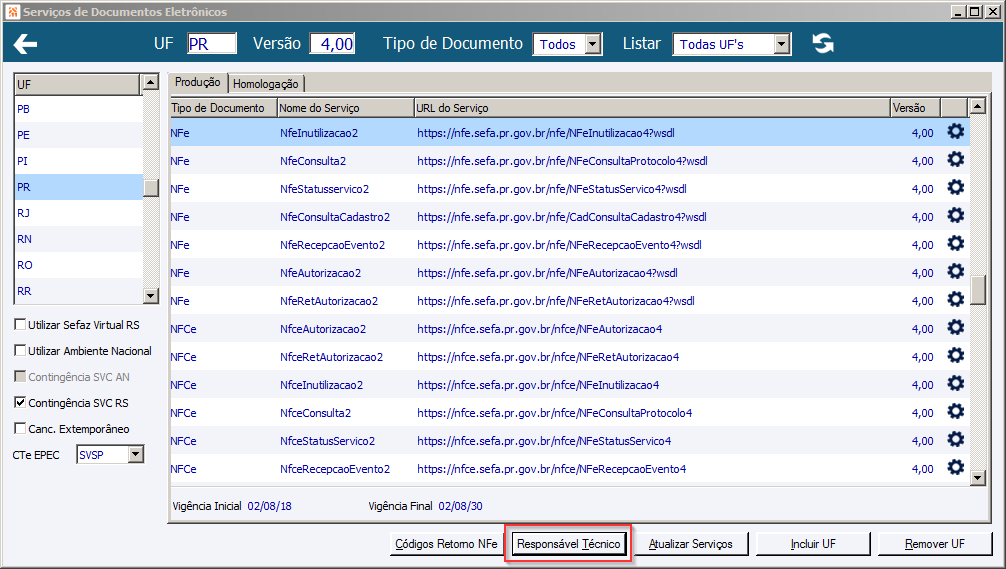Open the CTe EPEC SVSP dropdown
This screenshot has height=569, width=1006.
click(x=135, y=454)
